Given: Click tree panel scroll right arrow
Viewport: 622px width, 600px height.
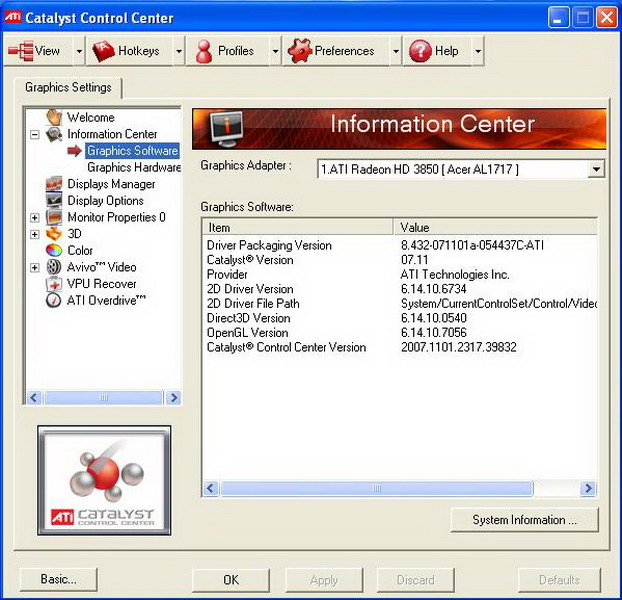Looking at the screenshot, I should click(173, 397).
